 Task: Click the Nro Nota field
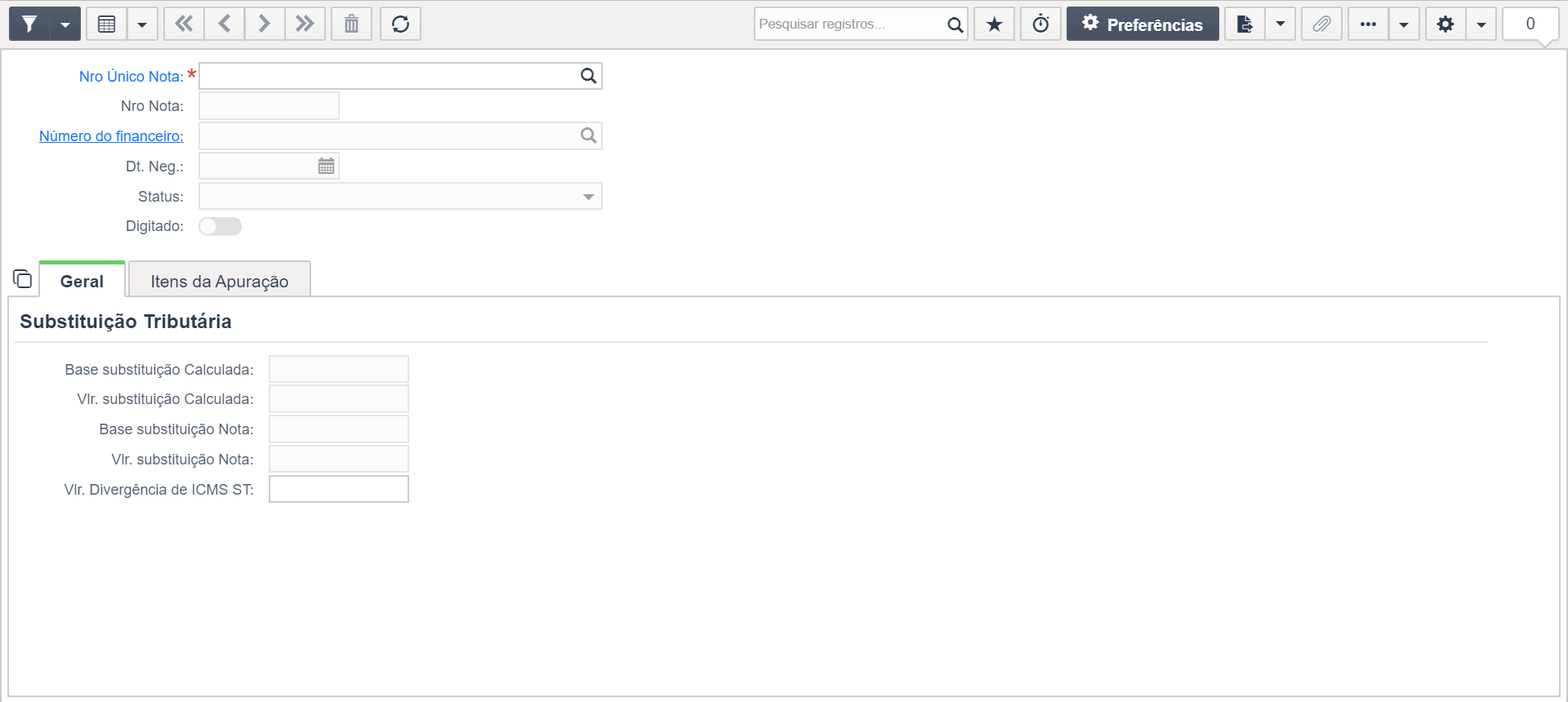coord(269,106)
